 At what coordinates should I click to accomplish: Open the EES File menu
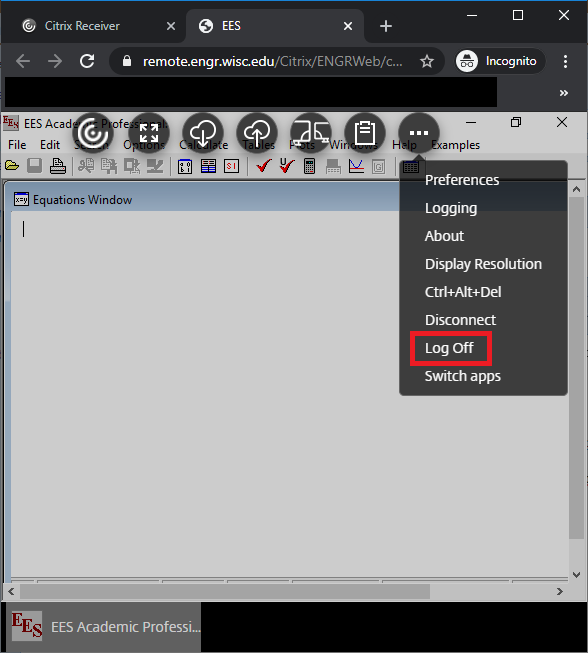pos(17,145)
